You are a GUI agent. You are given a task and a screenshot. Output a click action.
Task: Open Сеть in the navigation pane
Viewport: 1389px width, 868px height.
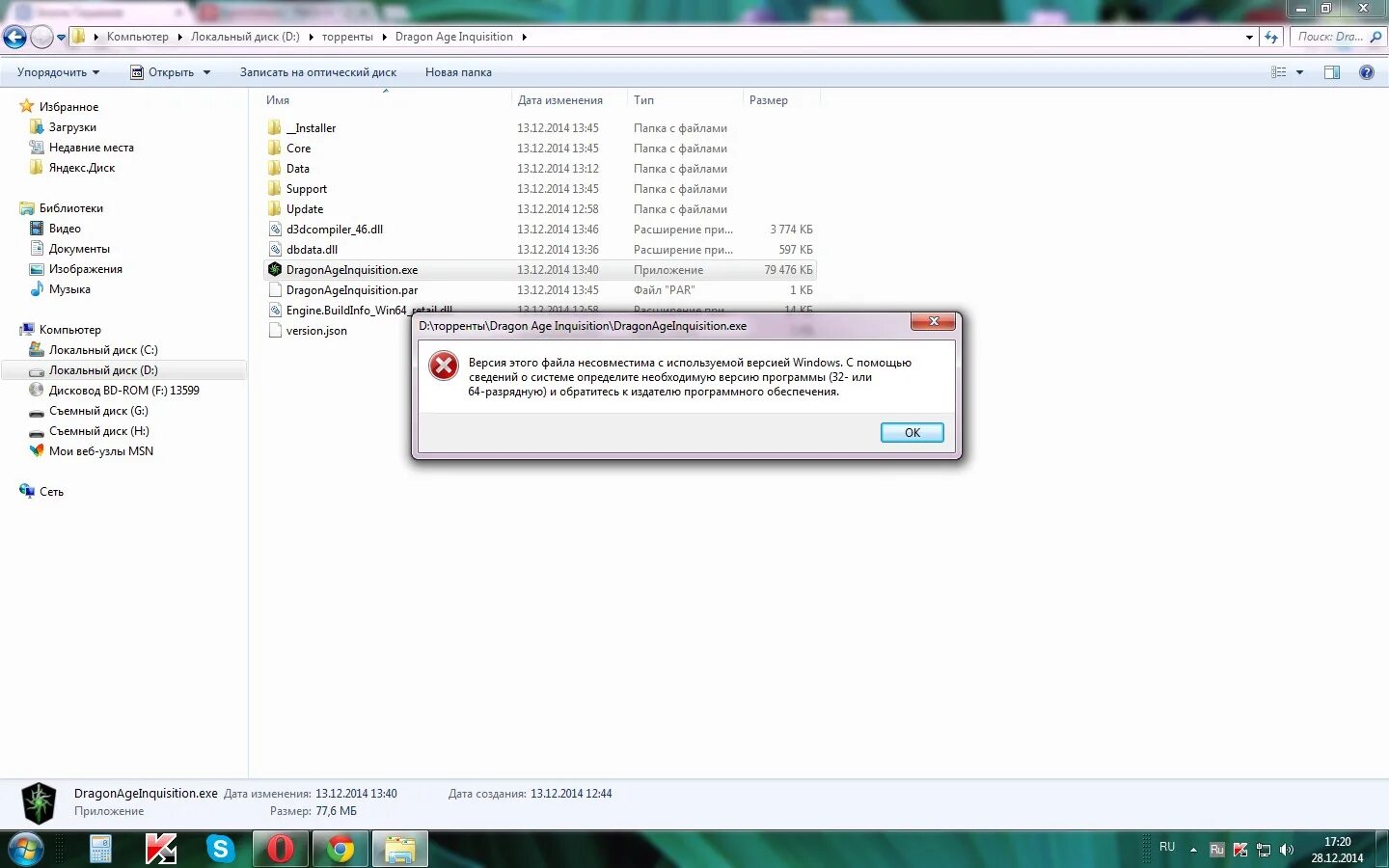(x=51, y=492)
